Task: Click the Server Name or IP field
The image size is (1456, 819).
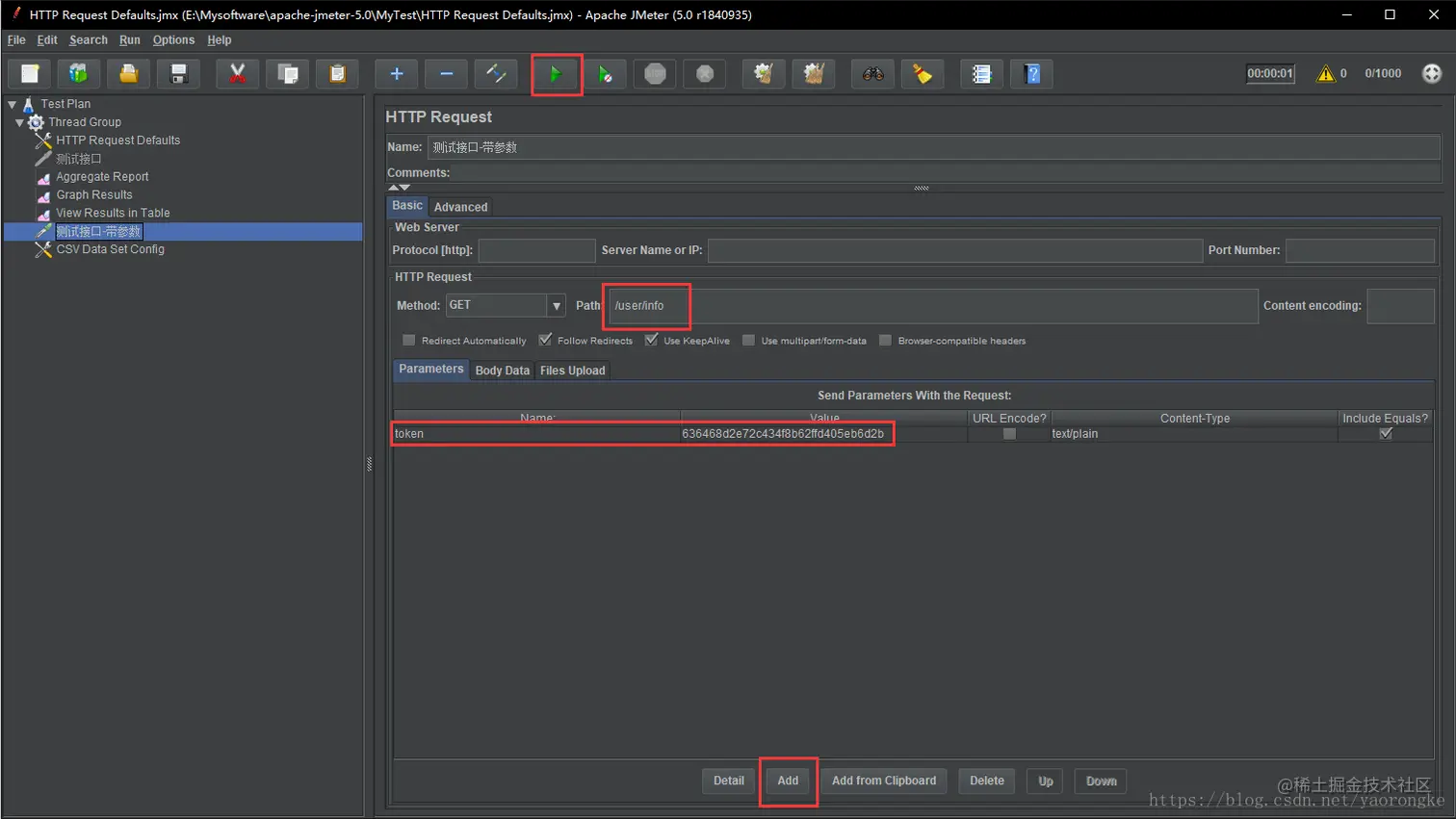Action: (x=955, y=250)
